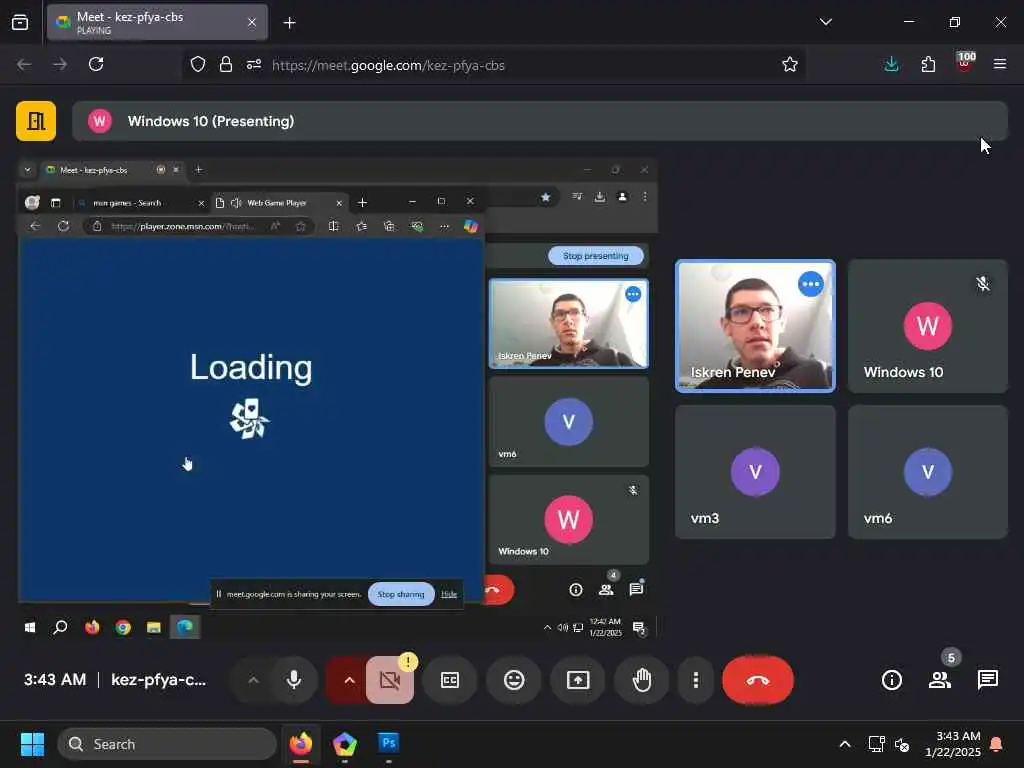Screen dimensions: 1024x768
Task: Select the msn games - Search tab in shared screen
Action: coord(140,203)
